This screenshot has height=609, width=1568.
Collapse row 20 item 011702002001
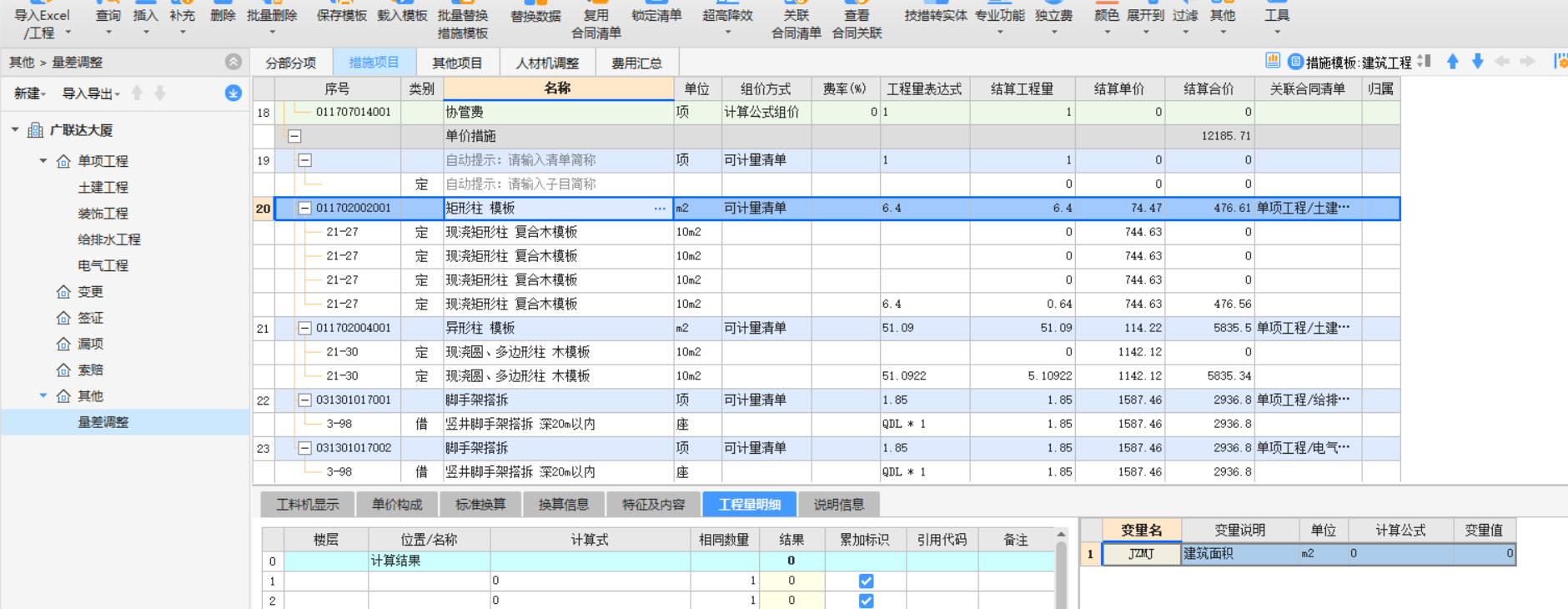point(304,209)
